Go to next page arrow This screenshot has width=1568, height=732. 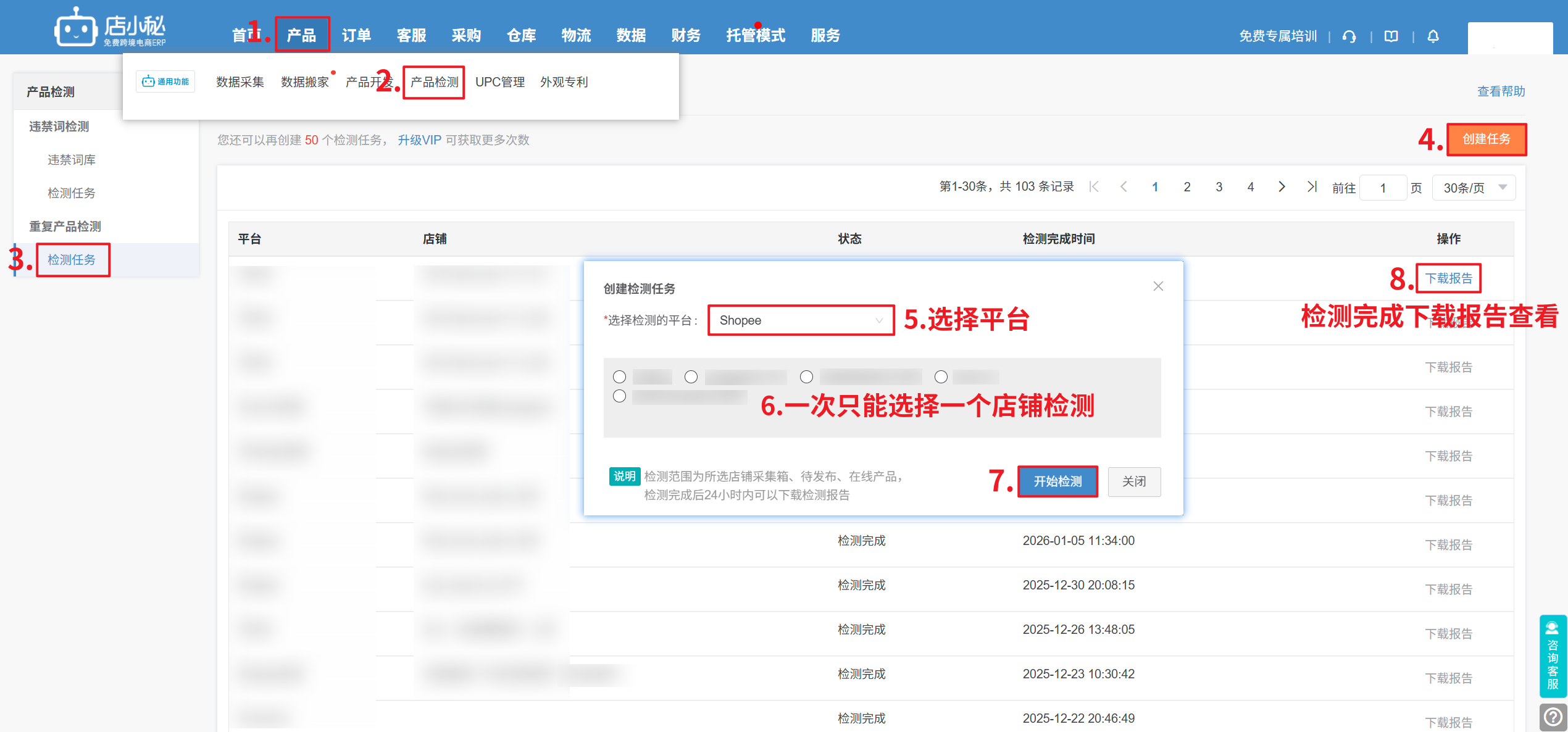pos(1282,187)
